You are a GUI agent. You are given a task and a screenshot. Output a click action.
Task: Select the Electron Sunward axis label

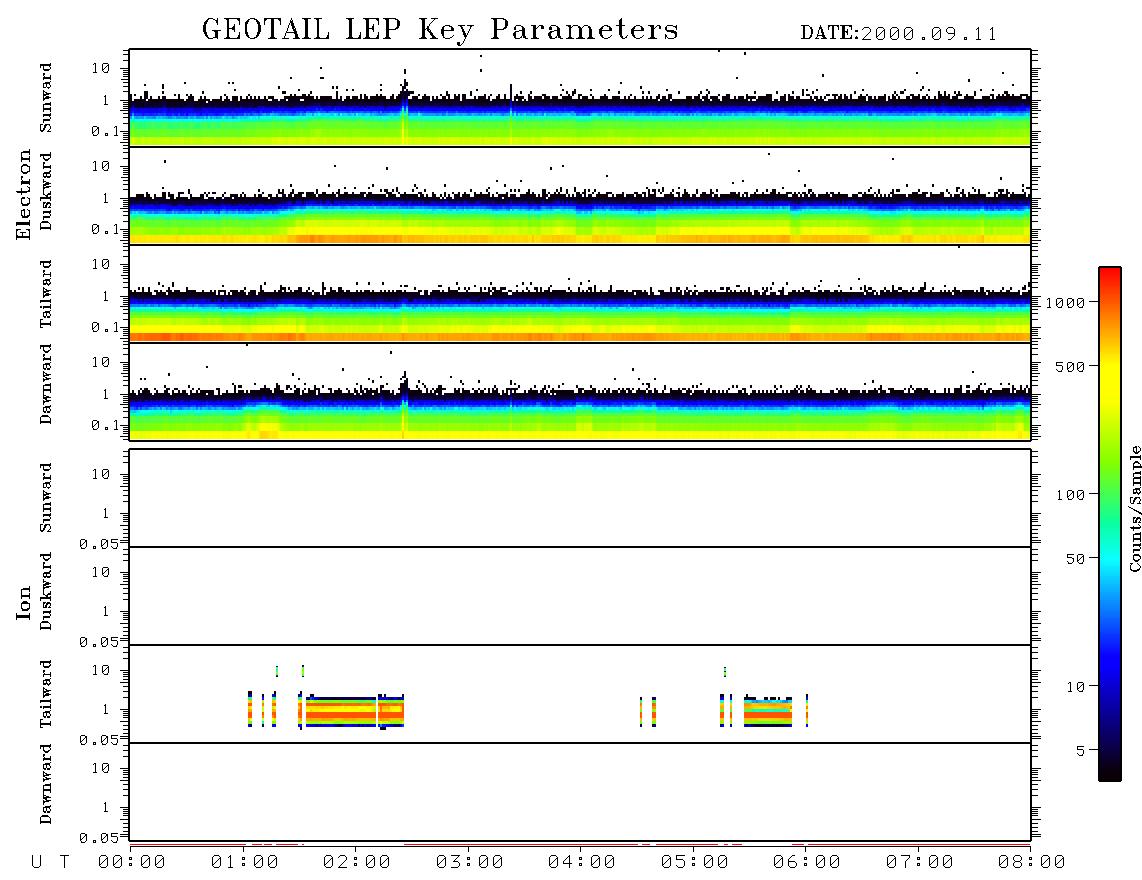pyautogui.click(x=46, y=98)
